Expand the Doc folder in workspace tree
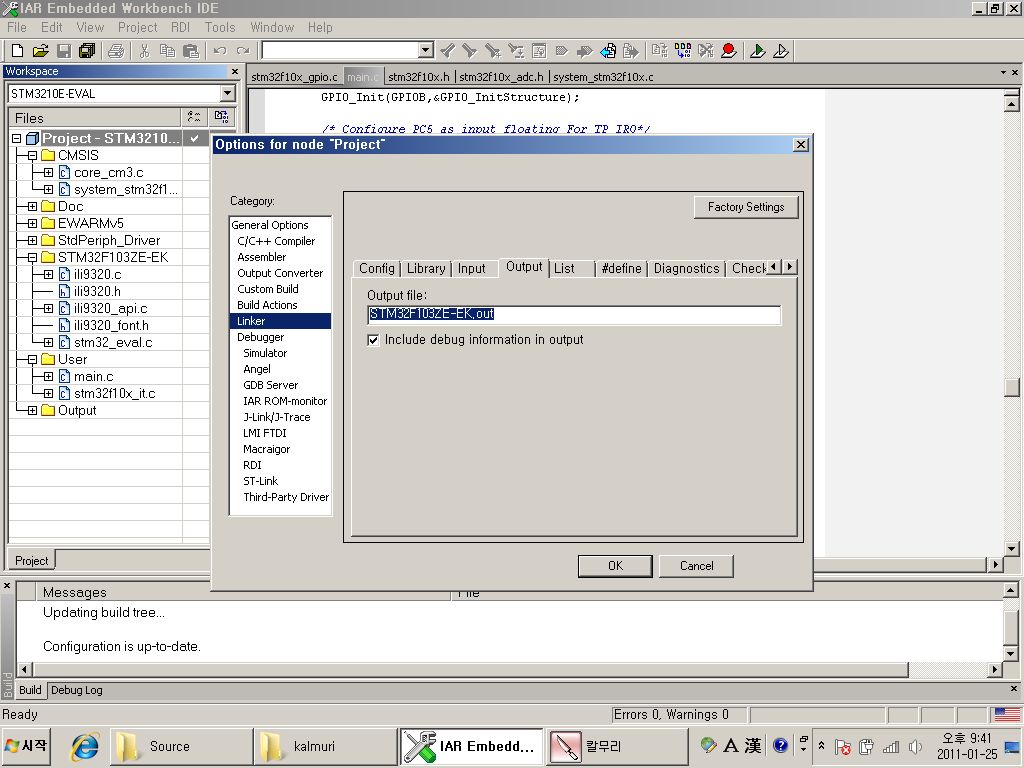Image resolution: width=1024 pixels, height=768 pixels. [x=32, y=206]
